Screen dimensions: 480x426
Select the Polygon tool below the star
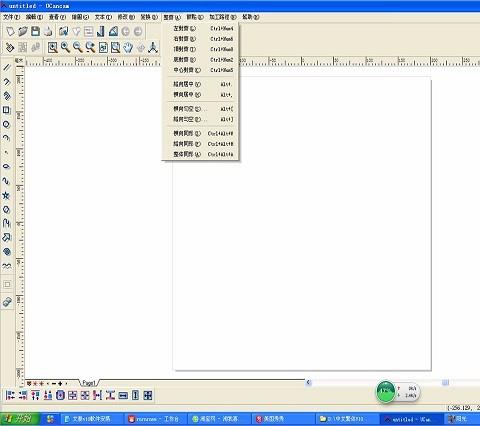[x=7, y=210]
